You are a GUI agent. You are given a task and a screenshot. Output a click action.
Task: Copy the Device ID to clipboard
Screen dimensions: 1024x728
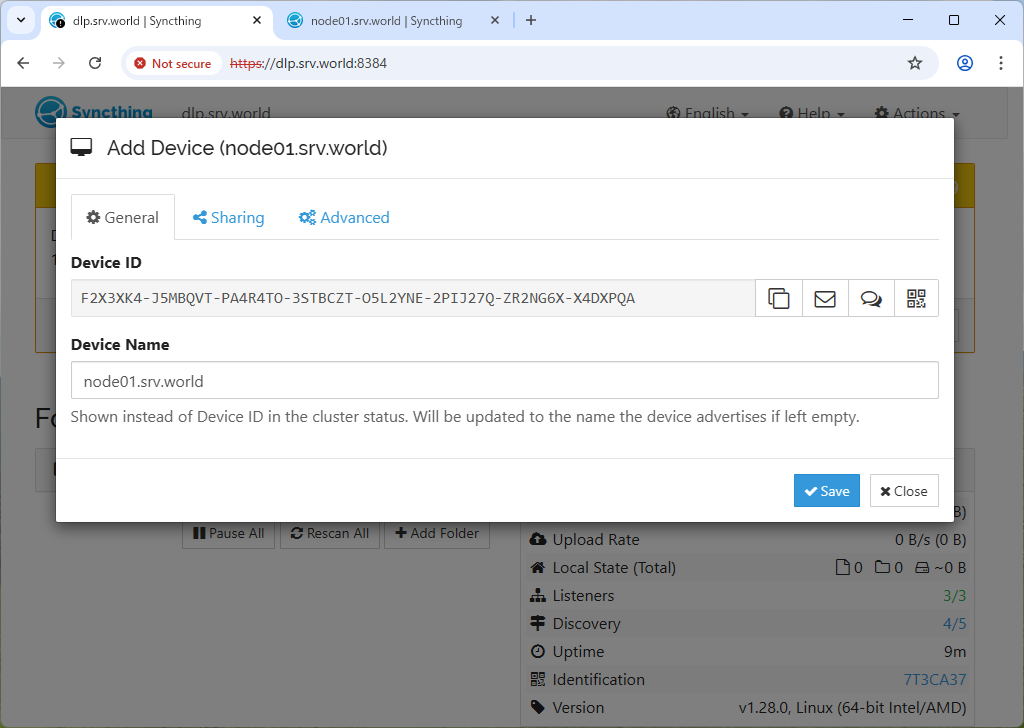[778, 298]
